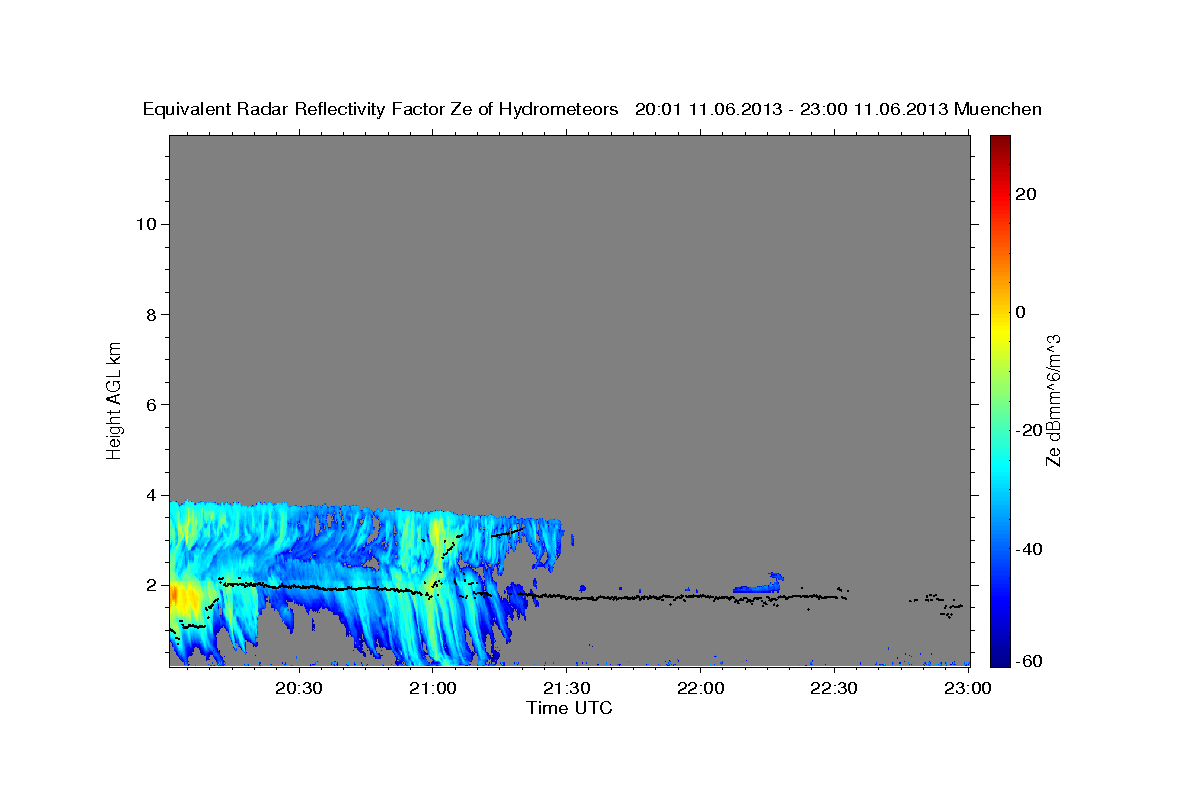Image resolution: width=1200 pixels, height=800 pixels.
Task: Click the 21:30 time tick label
Action: (566, 688)
